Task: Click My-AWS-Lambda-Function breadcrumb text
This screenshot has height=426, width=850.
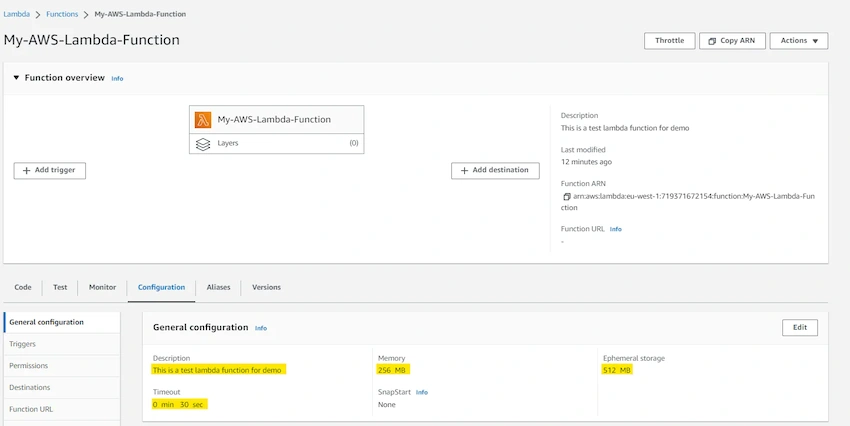Action: [140, 14]
